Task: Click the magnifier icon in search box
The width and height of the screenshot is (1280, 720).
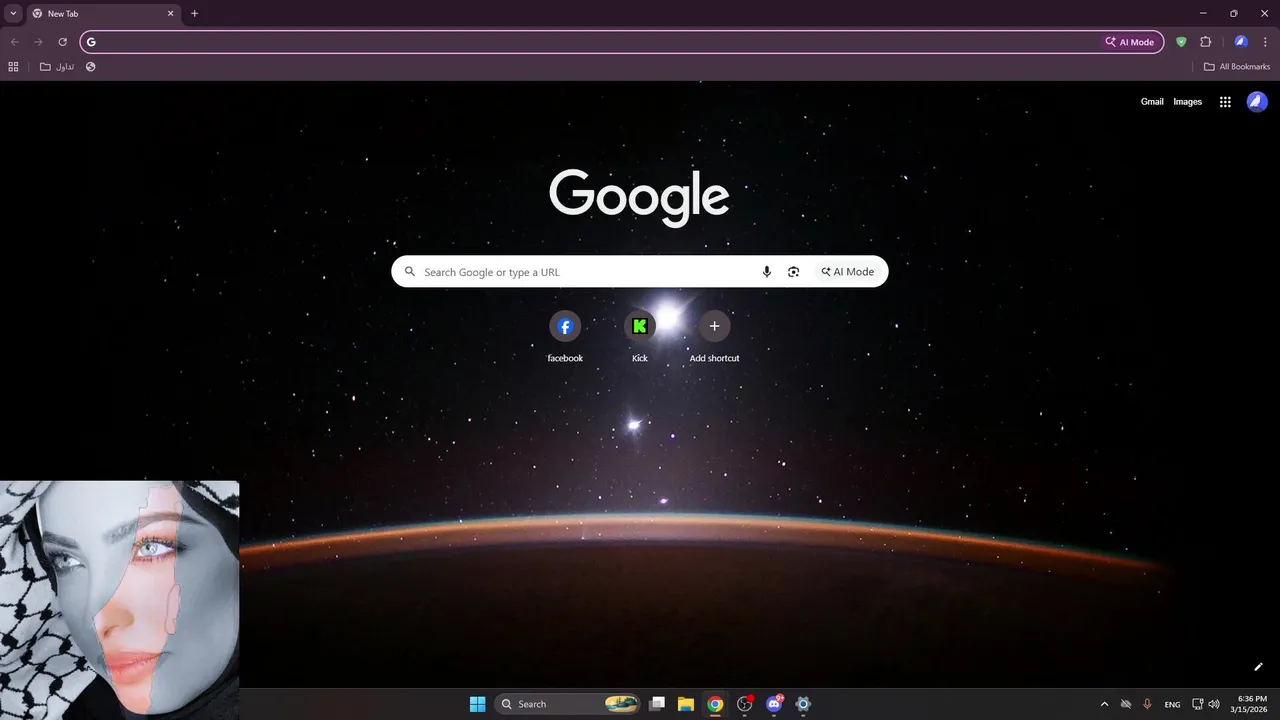Action: pos(409,272)
